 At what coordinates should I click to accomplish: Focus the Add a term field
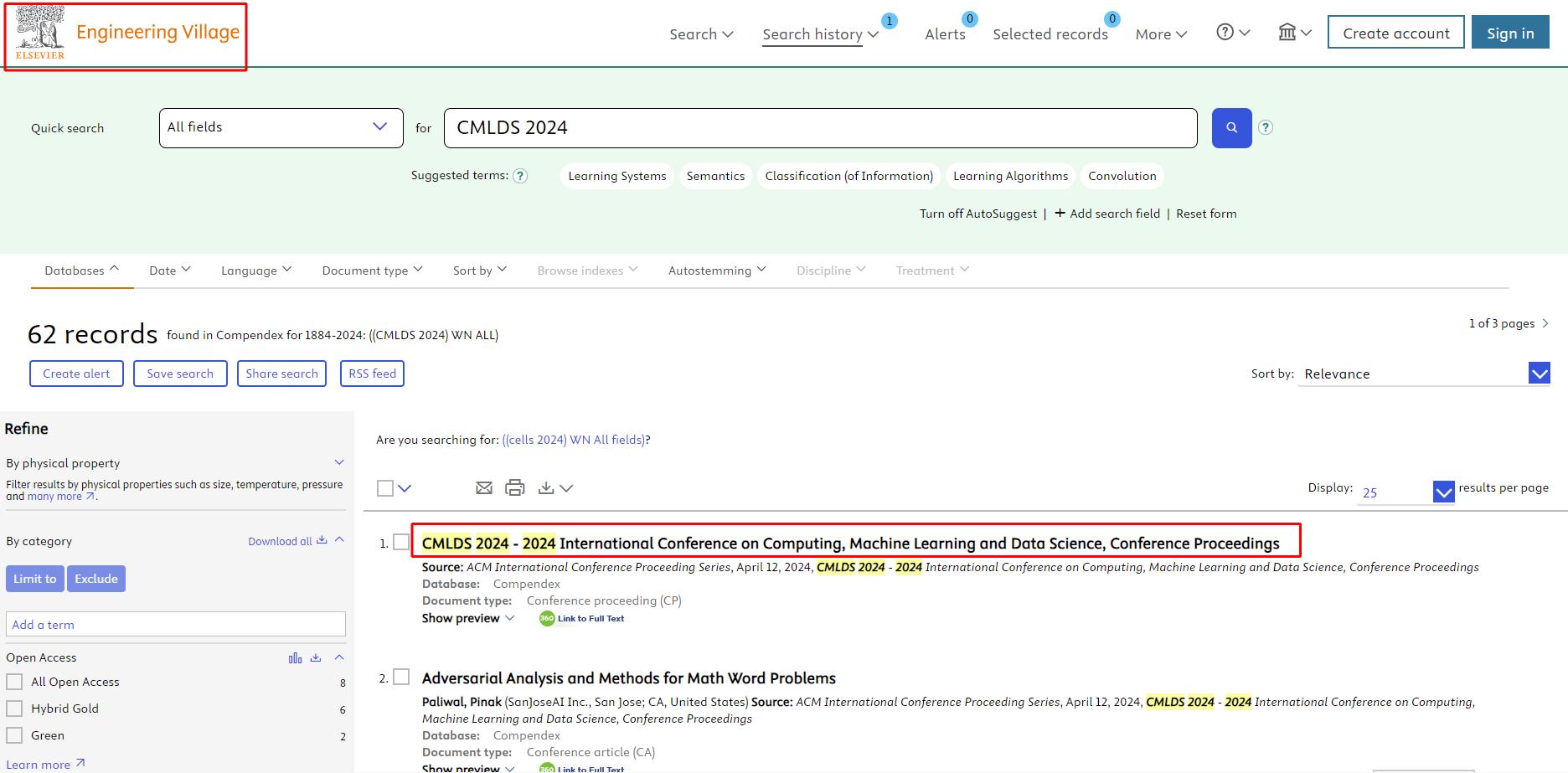pyautogui.click(x=176, y=624)
